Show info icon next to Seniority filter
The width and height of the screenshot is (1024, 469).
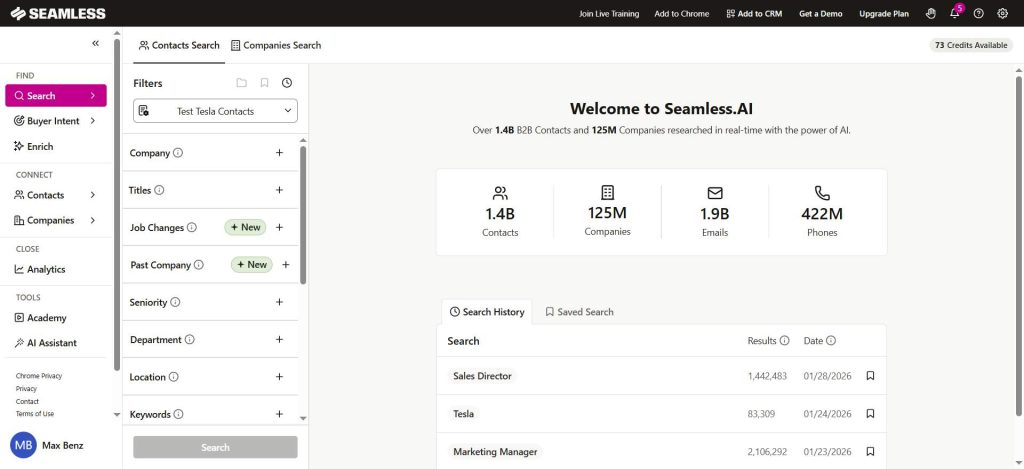pyautogui.click(x=175, y=302)
